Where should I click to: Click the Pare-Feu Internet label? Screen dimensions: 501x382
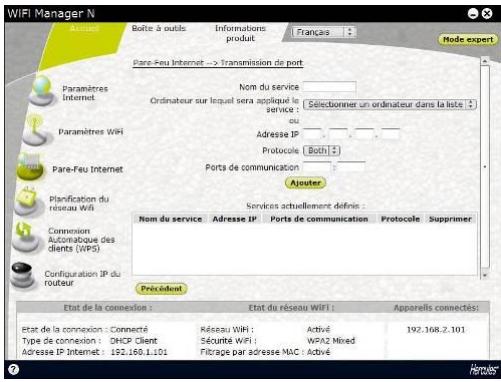[x=88, y=169]
